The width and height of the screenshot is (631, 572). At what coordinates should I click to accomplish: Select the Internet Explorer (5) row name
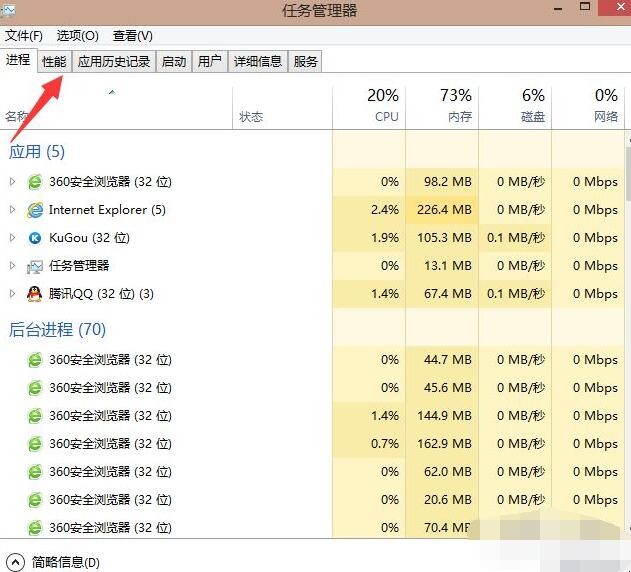(x=107, y=210)
